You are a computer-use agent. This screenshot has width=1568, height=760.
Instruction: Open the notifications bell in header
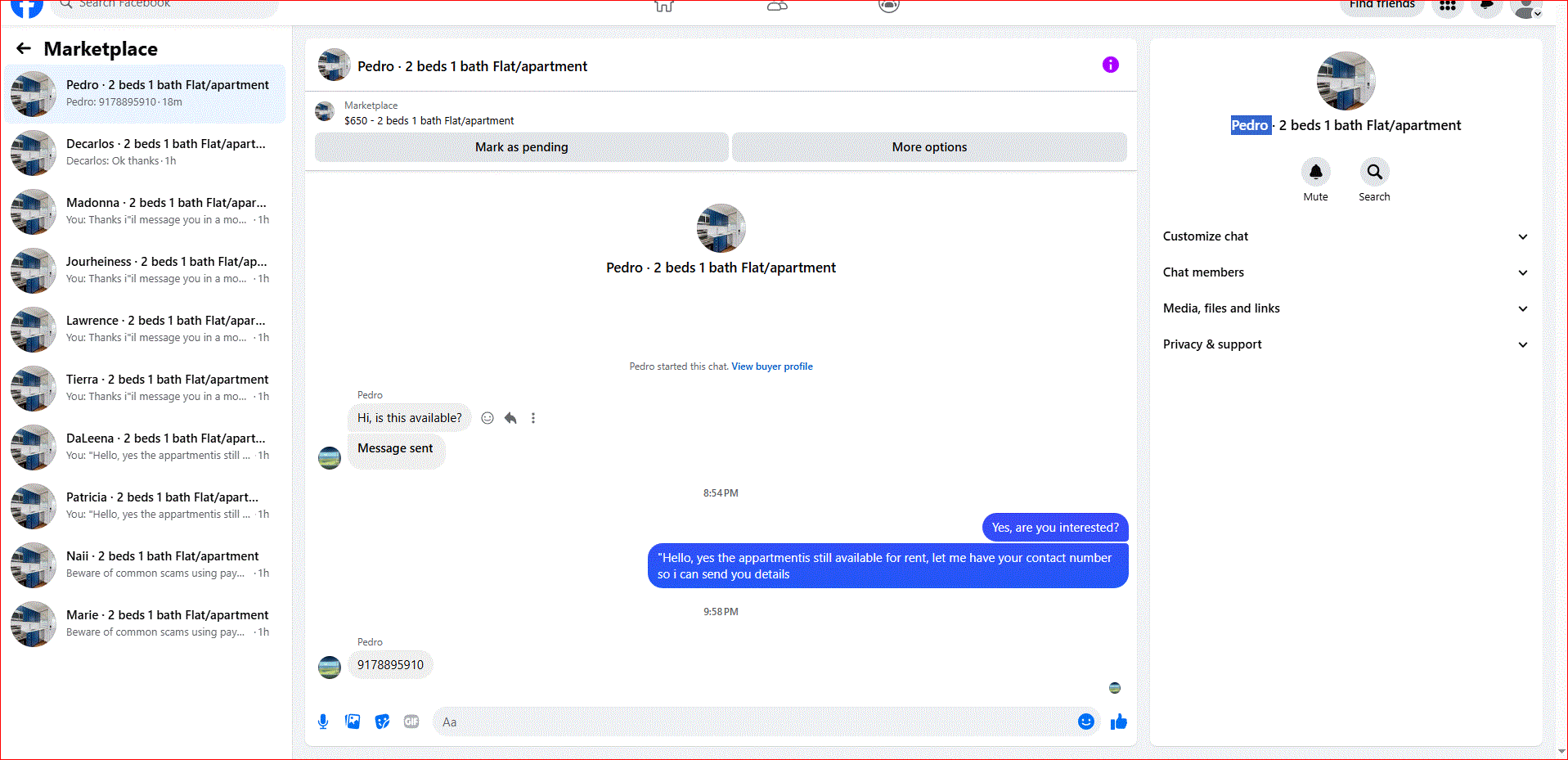1487,5
